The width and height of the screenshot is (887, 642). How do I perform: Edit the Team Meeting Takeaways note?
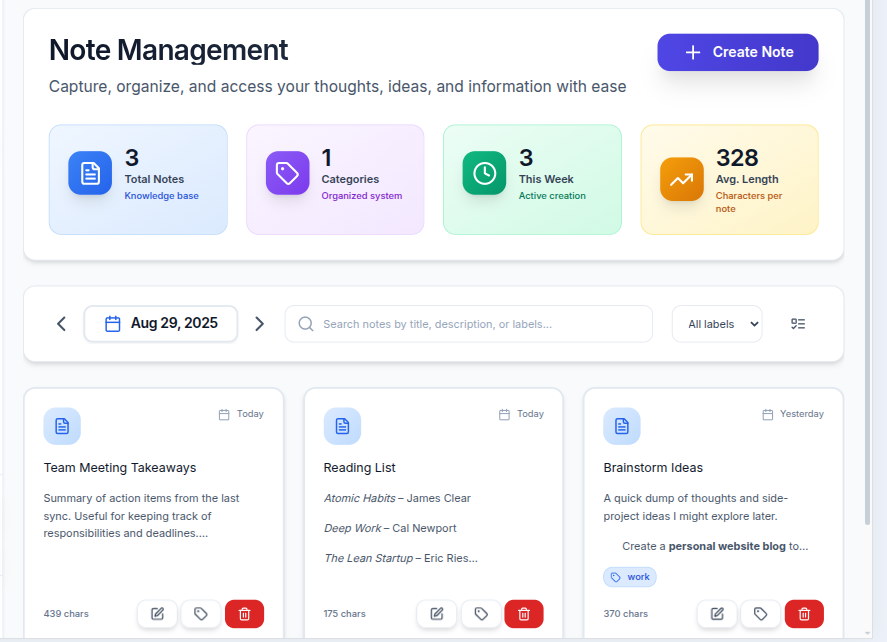pos(157,614)
